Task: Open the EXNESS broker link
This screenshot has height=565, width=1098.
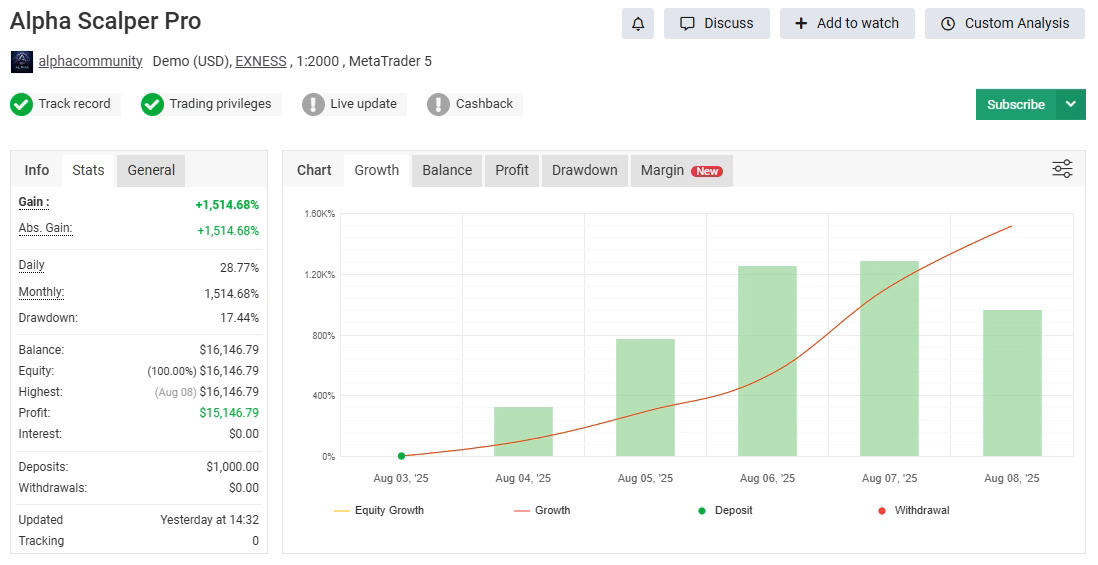Action: point(260,61)
